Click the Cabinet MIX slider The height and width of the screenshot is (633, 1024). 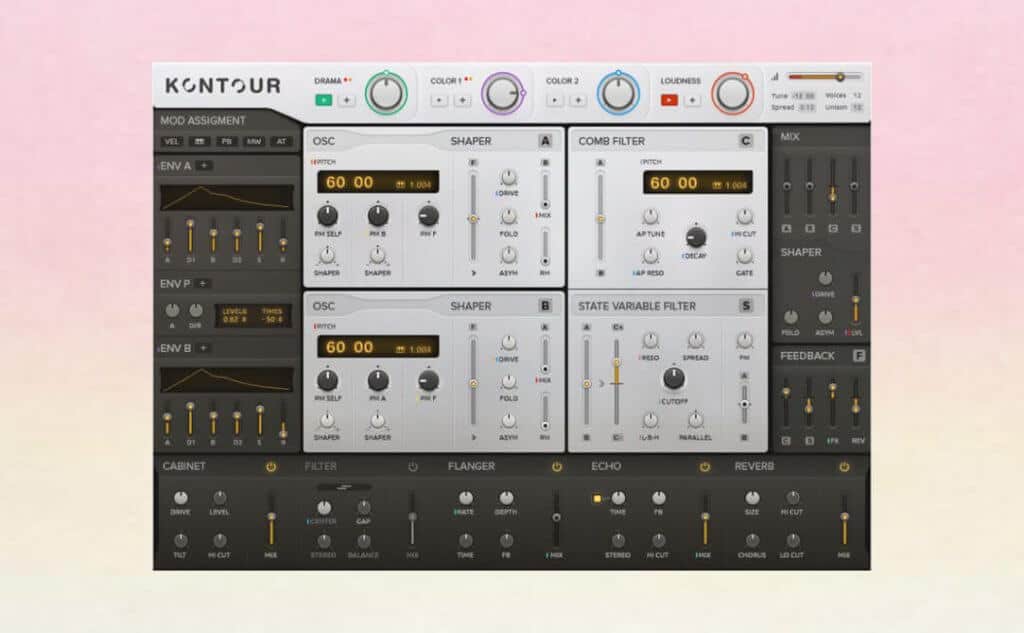271,520
